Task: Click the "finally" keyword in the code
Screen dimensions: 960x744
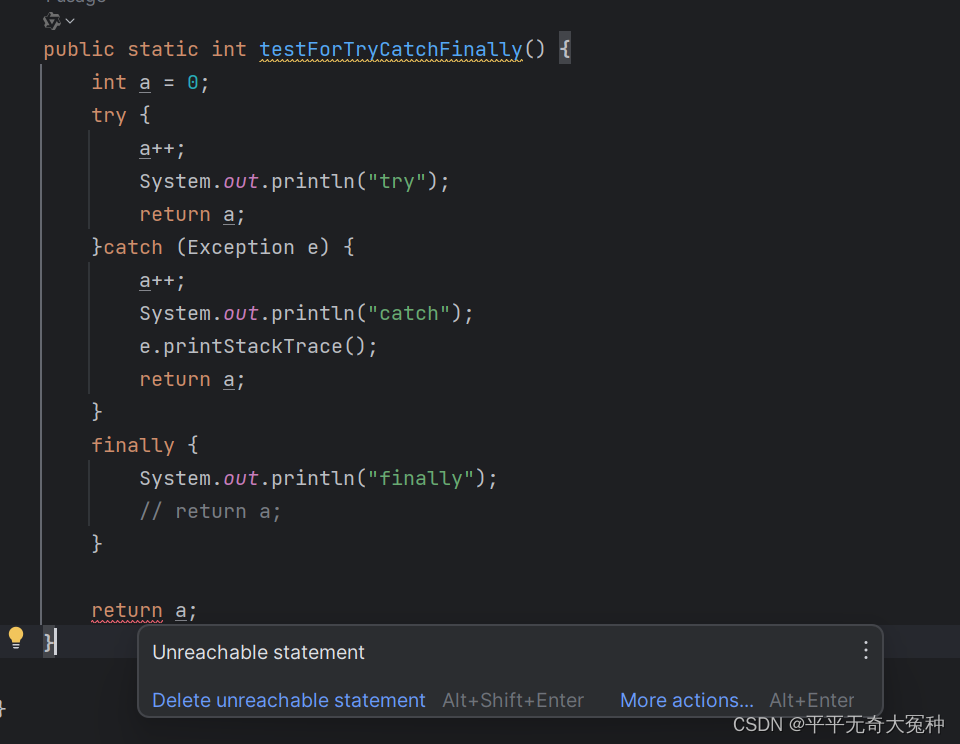Action: (x=133, y=444)
